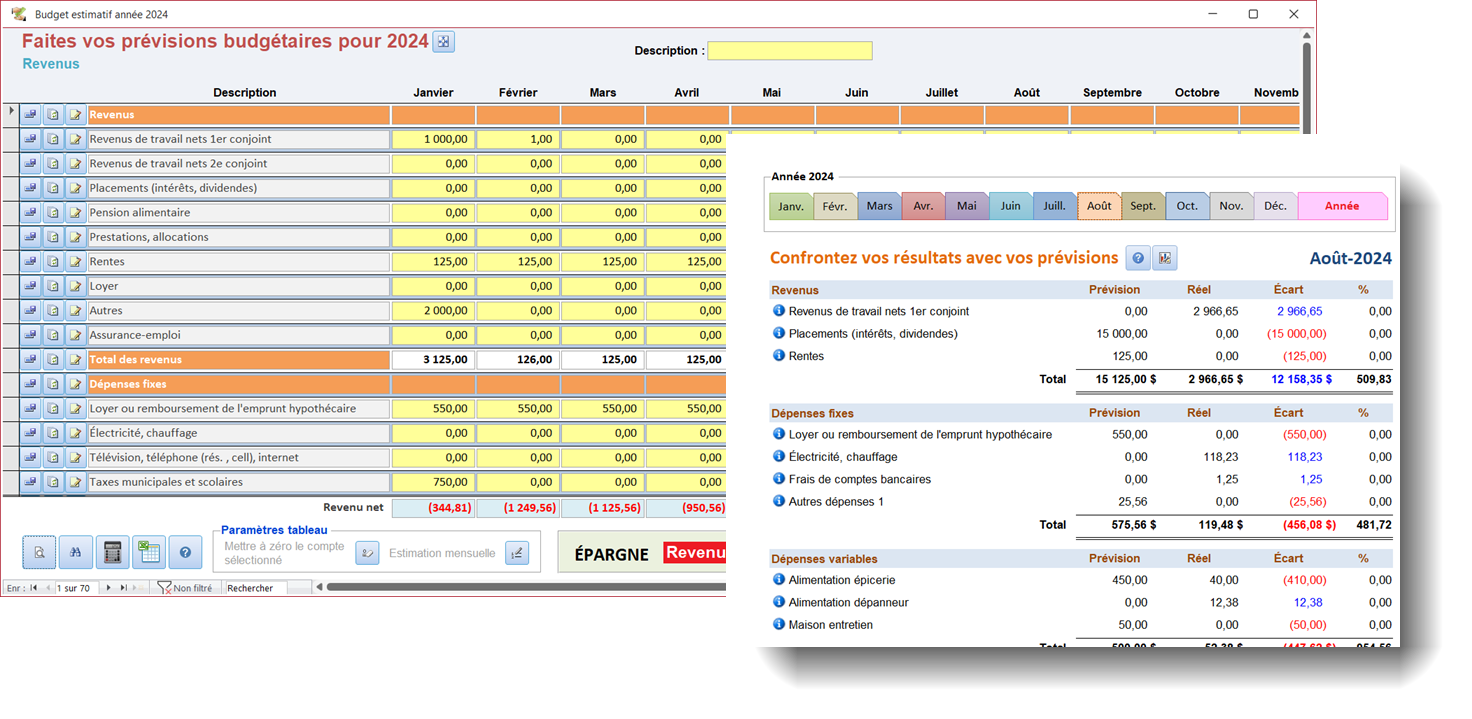The image size is (1472, 719).
Task: Select the Janv. month tab
Action: tap(791, 206)
